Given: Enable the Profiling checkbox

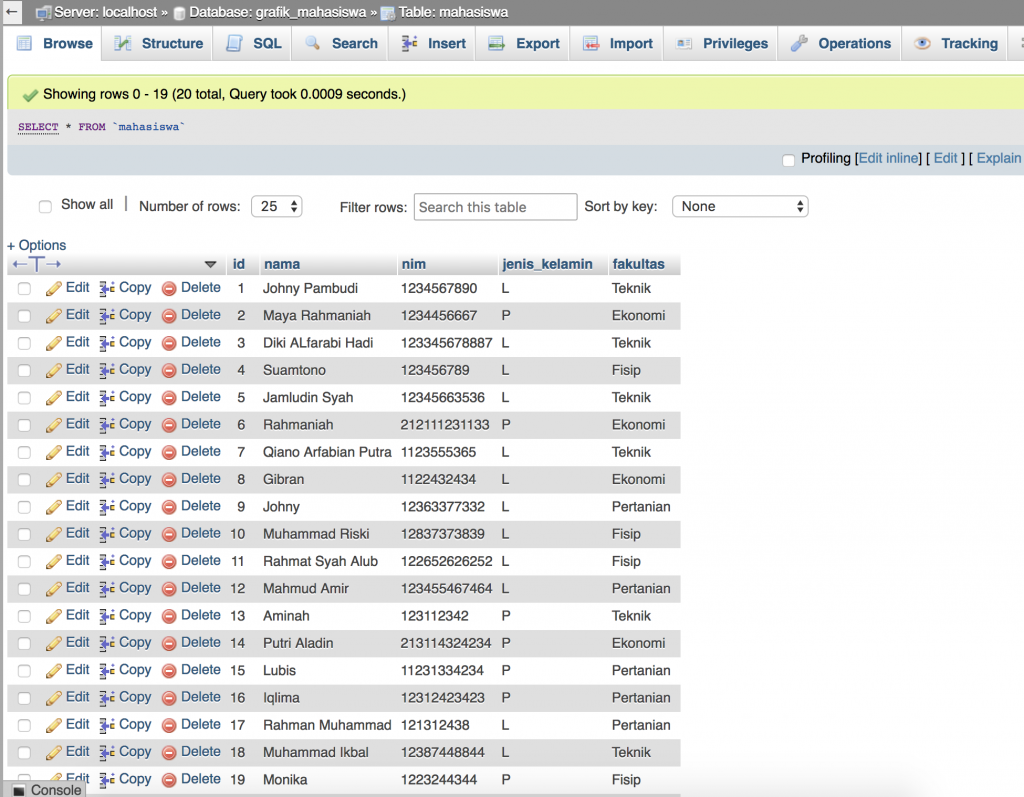Looking at the screenshot, I should pos(788,158).
